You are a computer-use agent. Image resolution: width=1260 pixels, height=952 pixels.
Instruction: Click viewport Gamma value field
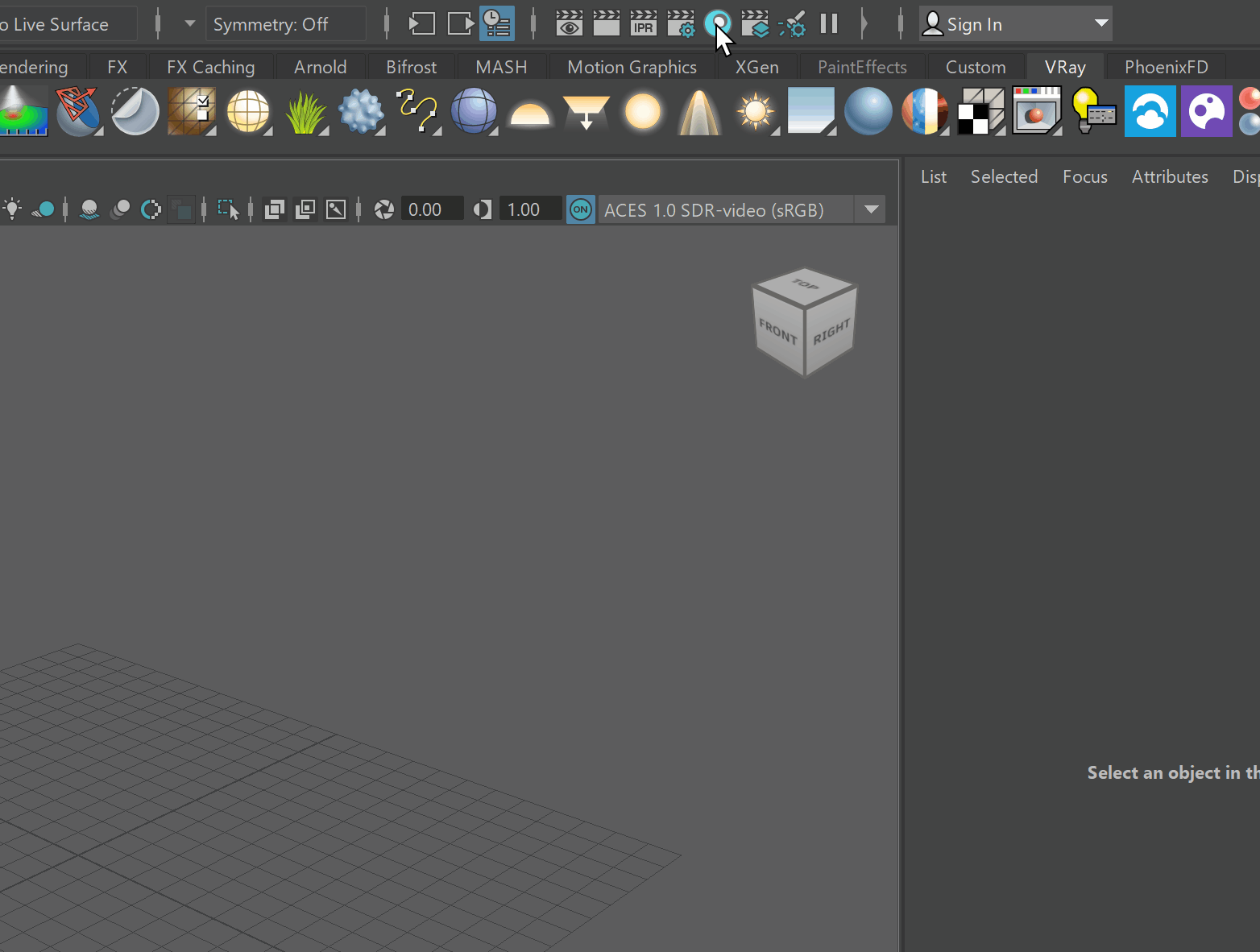coord(530,209)
